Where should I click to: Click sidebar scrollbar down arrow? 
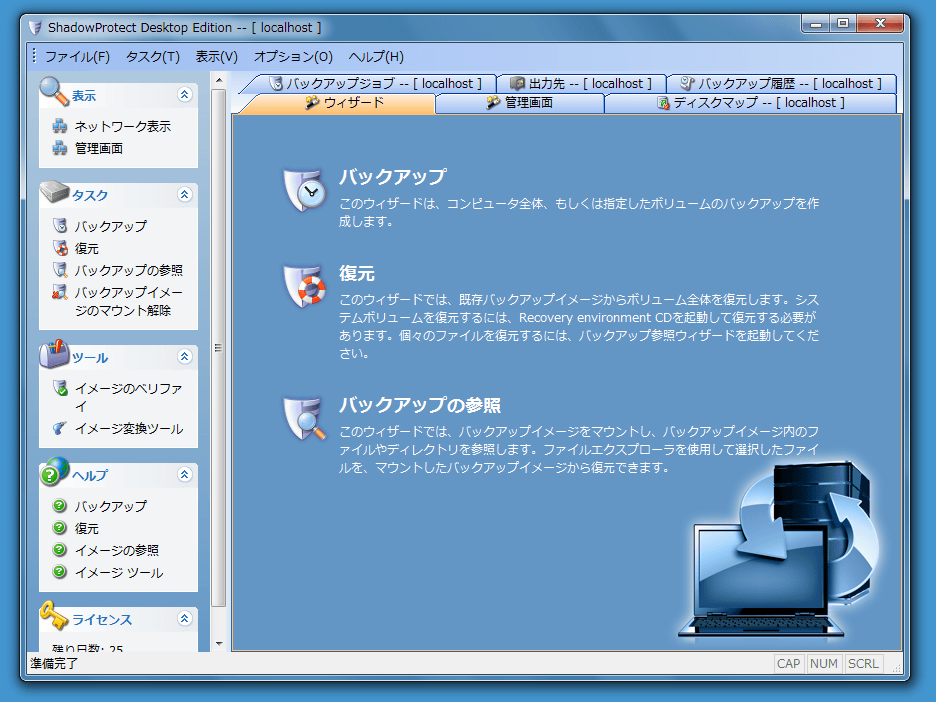[x=219, y=644]
